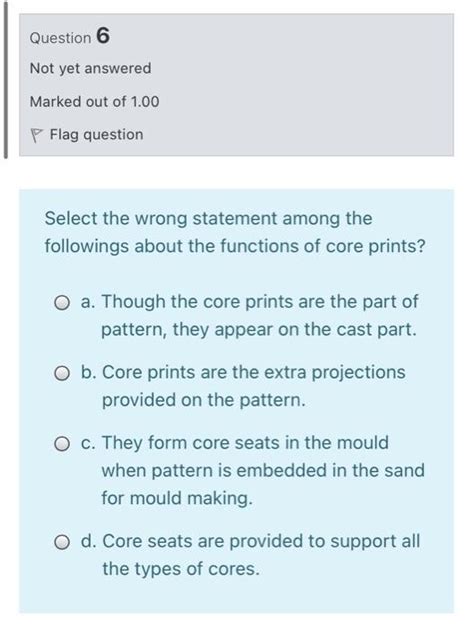Select radio button for option a
The image size is (474, 628).
pyautogui.click(x=62, y=303)
